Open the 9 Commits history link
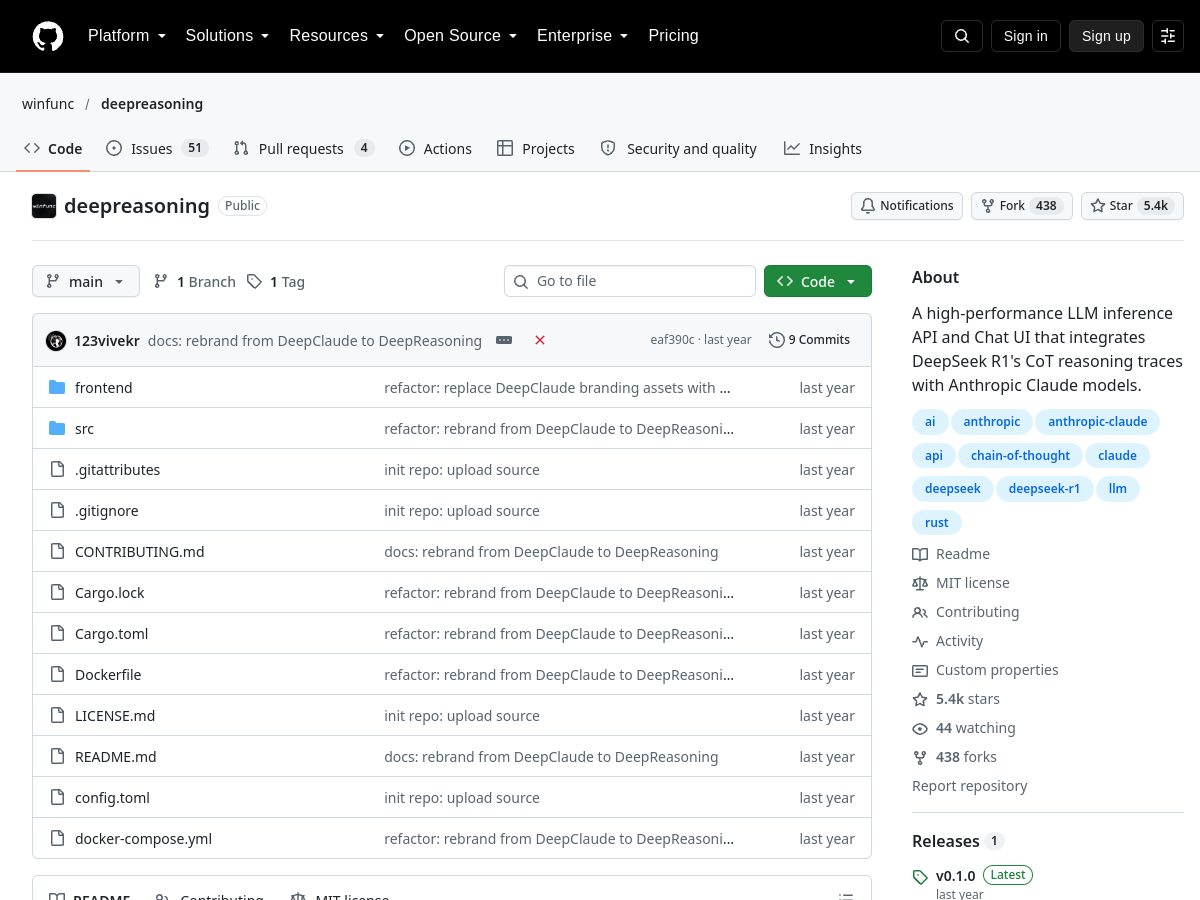Image resolution: width=1200 pixels, height=900 pixels. tap(810, 340)
